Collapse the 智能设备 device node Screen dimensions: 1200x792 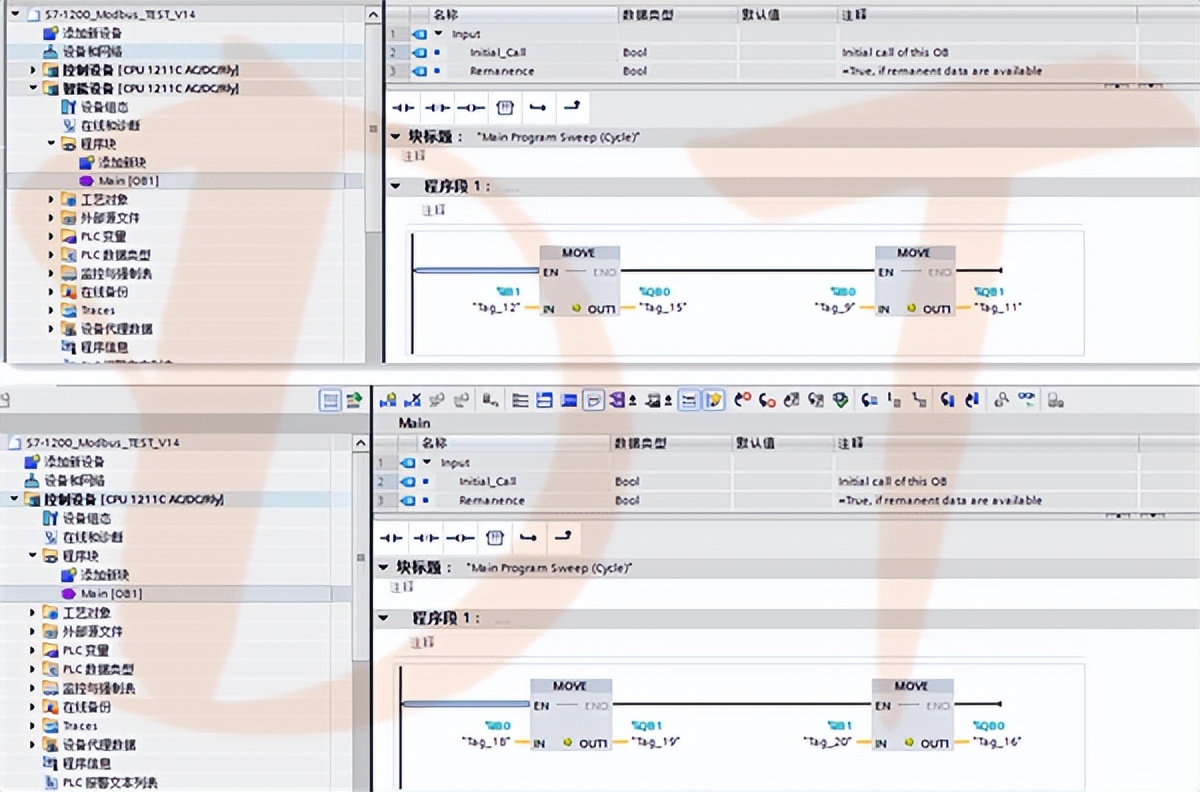coord(33,88)
